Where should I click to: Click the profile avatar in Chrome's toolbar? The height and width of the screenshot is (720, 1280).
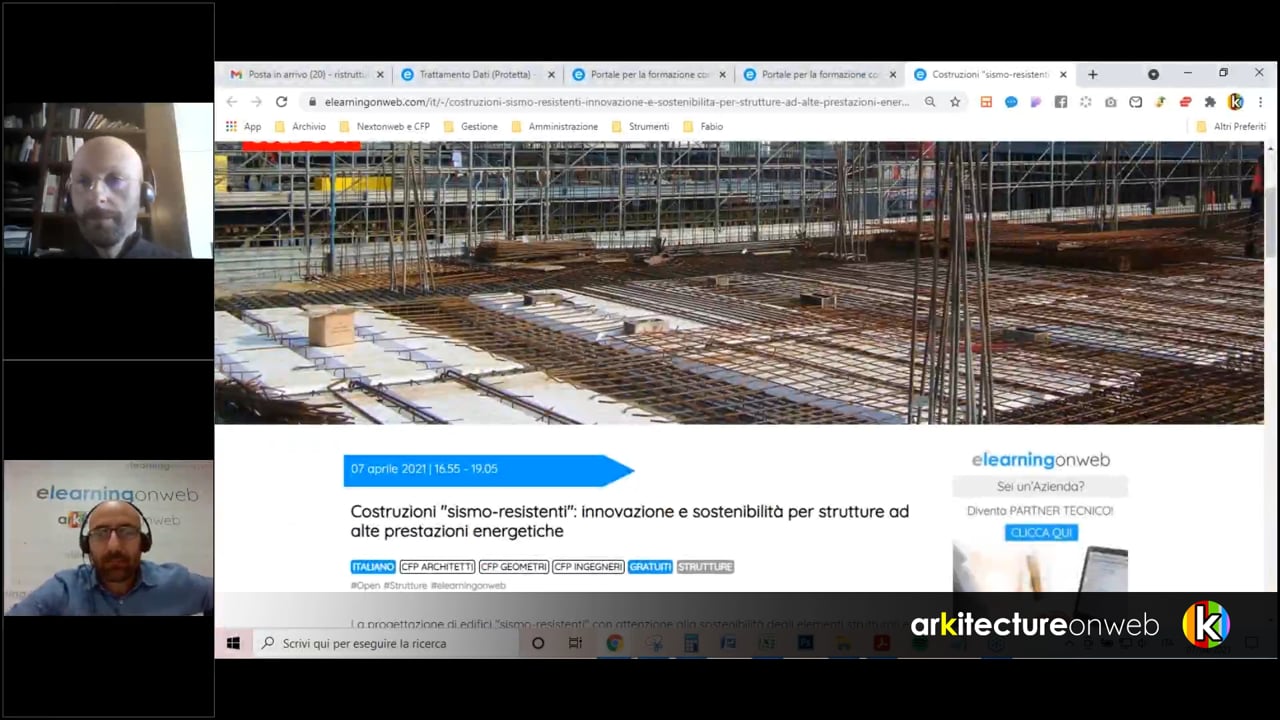[x=1235, y=102]
